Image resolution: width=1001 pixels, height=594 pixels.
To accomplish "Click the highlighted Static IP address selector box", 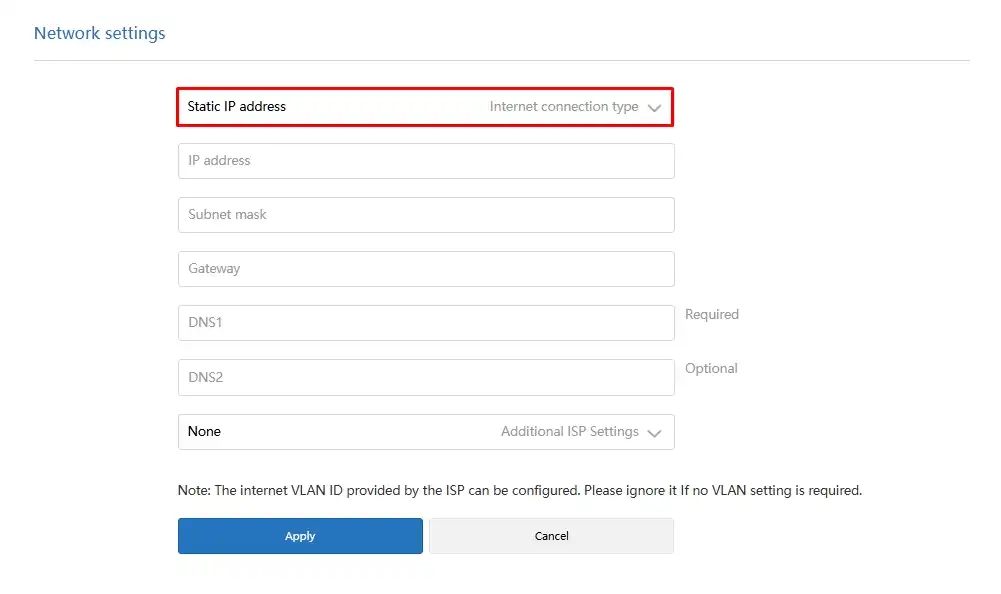I will tap(425, 107).
